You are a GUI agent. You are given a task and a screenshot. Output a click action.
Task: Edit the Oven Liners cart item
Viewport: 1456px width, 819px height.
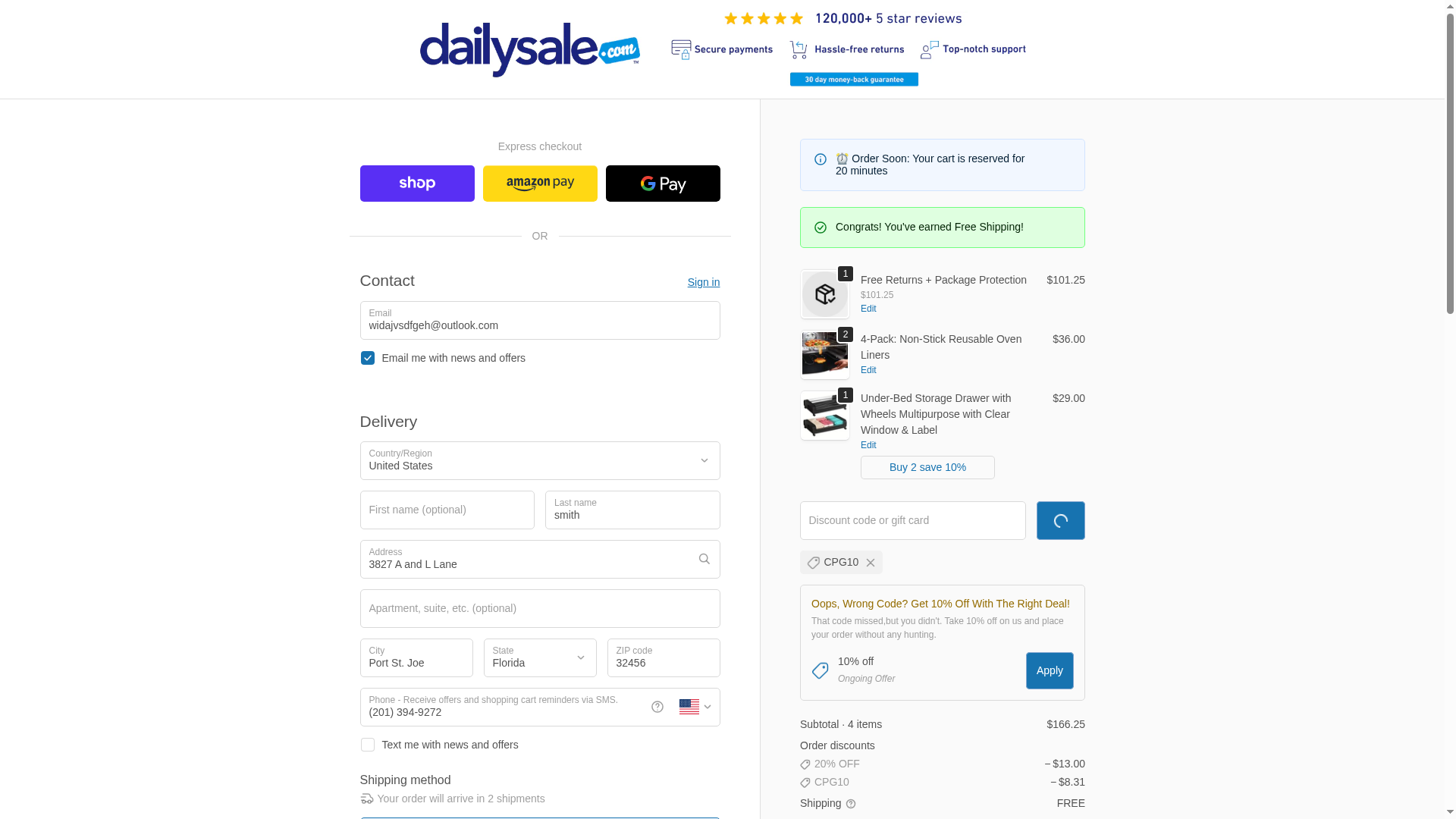(868, 371)
